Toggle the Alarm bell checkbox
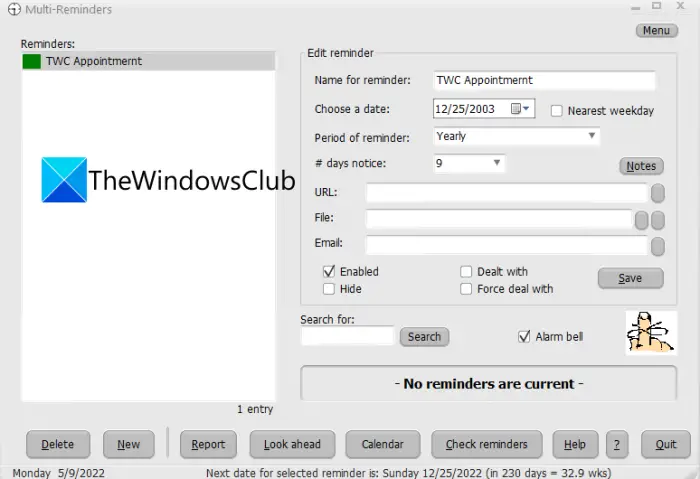Screen dimensions: 700x479 pyautogui.click(x=524, y=337)
